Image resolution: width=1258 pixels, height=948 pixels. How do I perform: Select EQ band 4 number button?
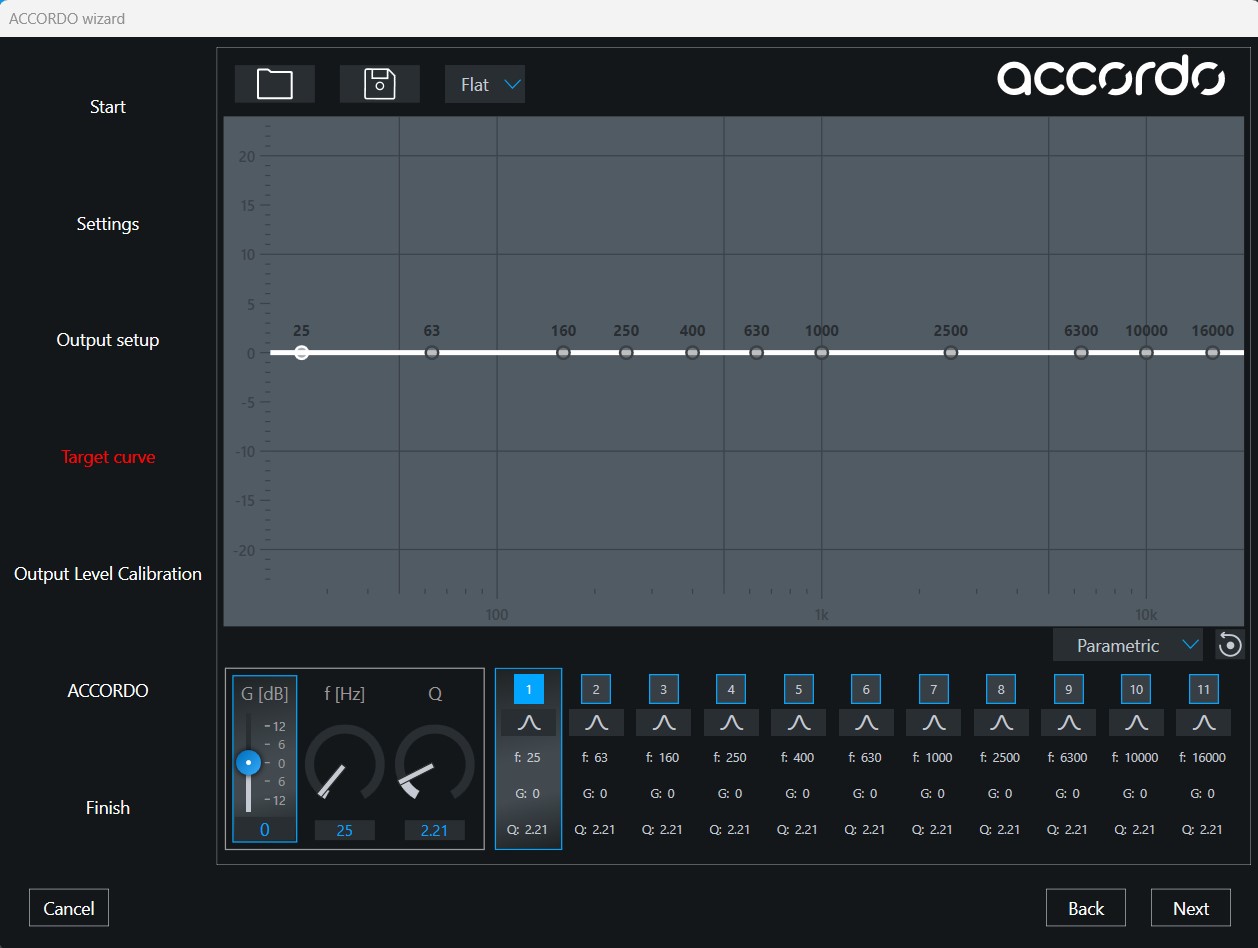click(x=731, y=689)
